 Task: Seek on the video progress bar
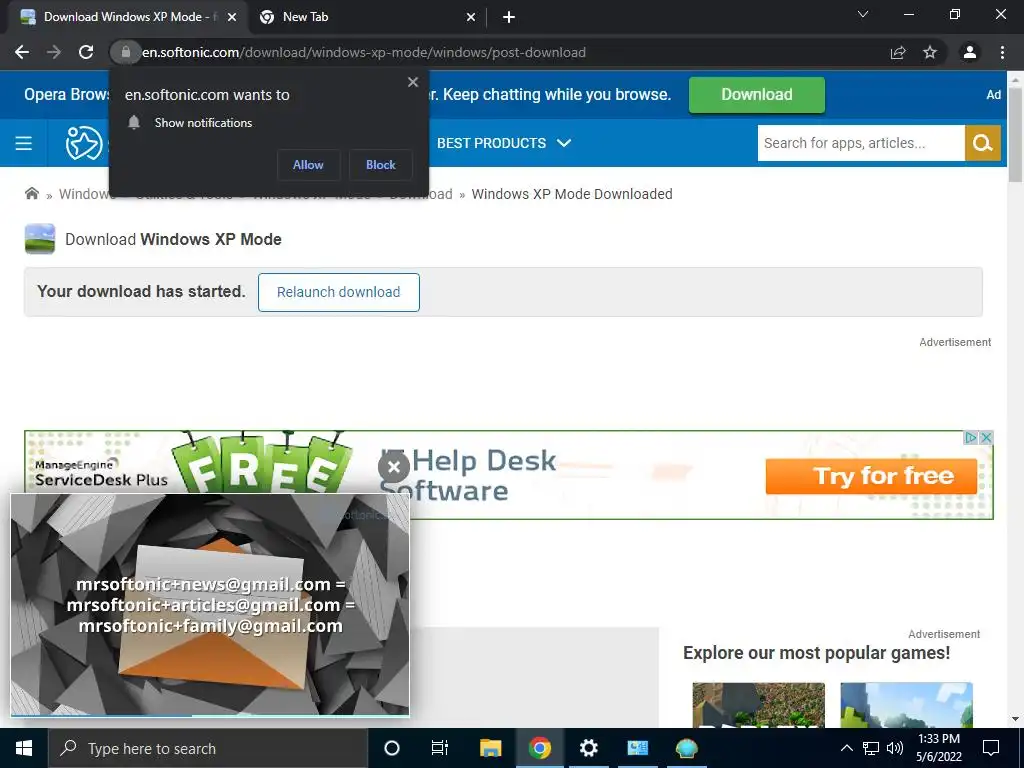click(x=210, y=716)
